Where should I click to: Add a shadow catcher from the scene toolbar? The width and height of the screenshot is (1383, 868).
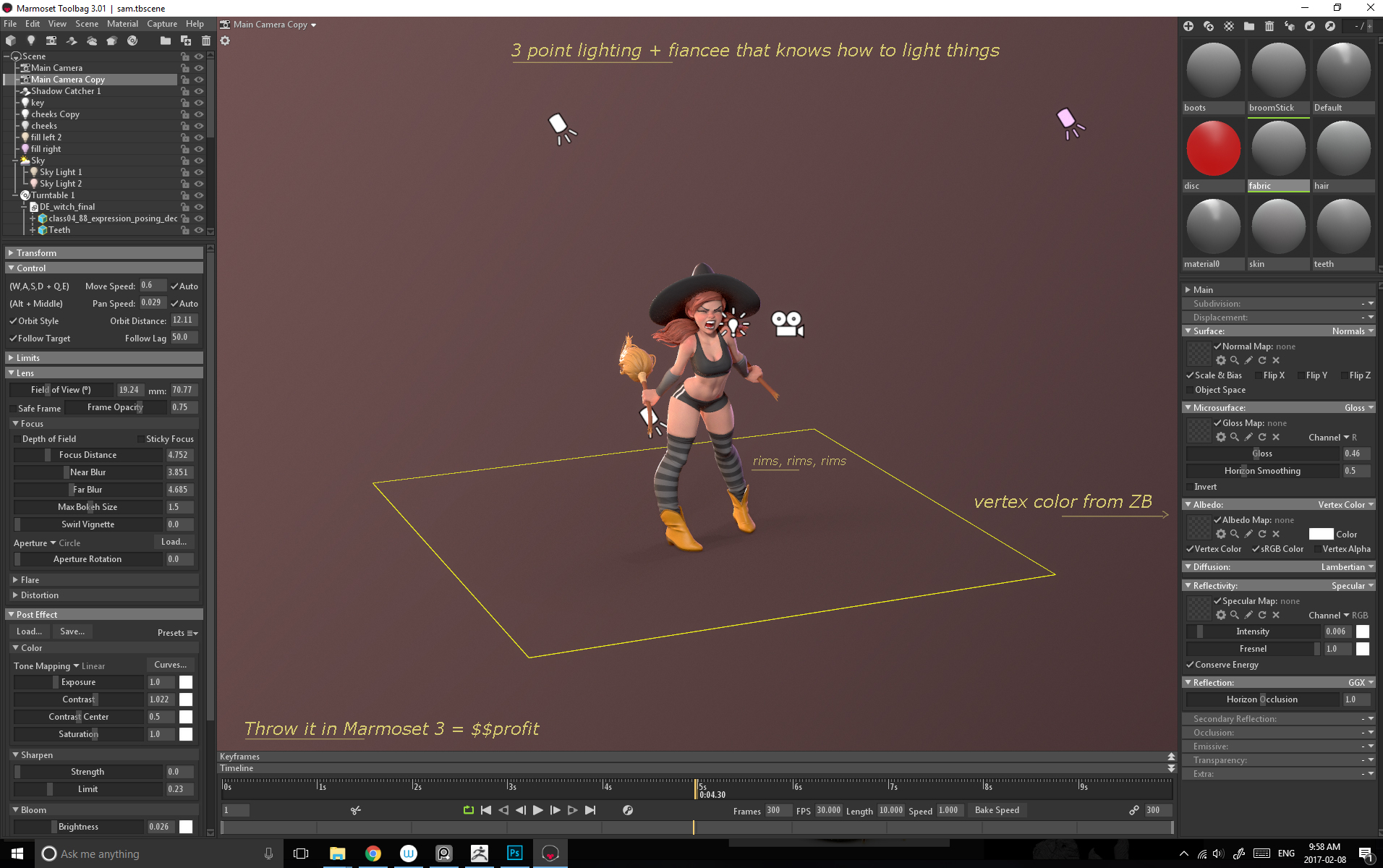(72, 41)
